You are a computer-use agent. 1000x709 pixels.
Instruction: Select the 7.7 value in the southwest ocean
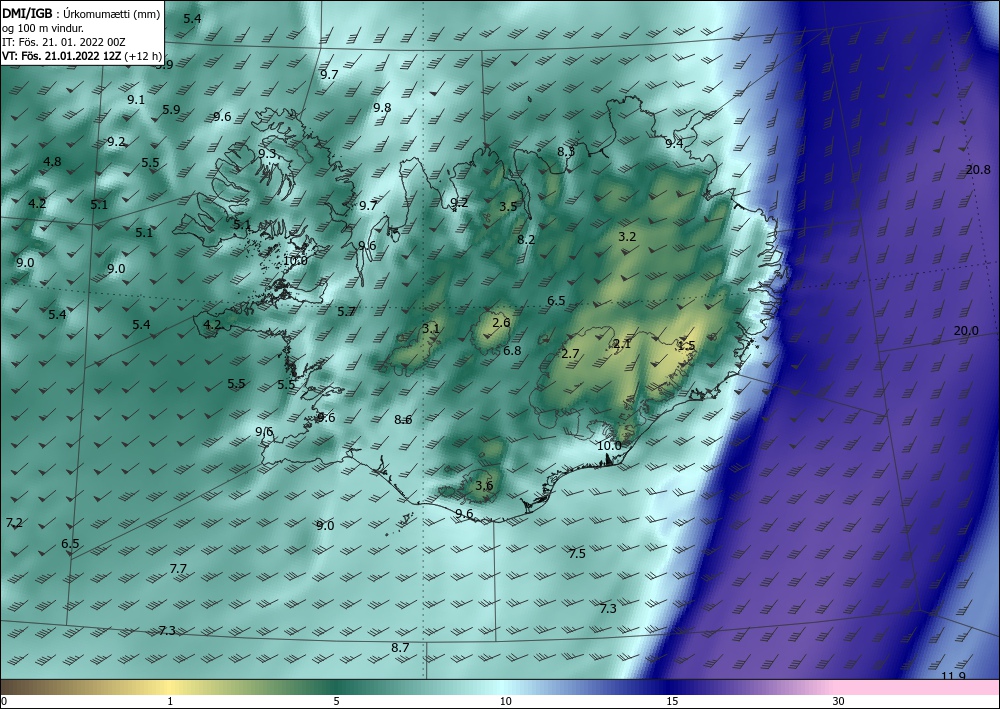(x=179, y=568)
